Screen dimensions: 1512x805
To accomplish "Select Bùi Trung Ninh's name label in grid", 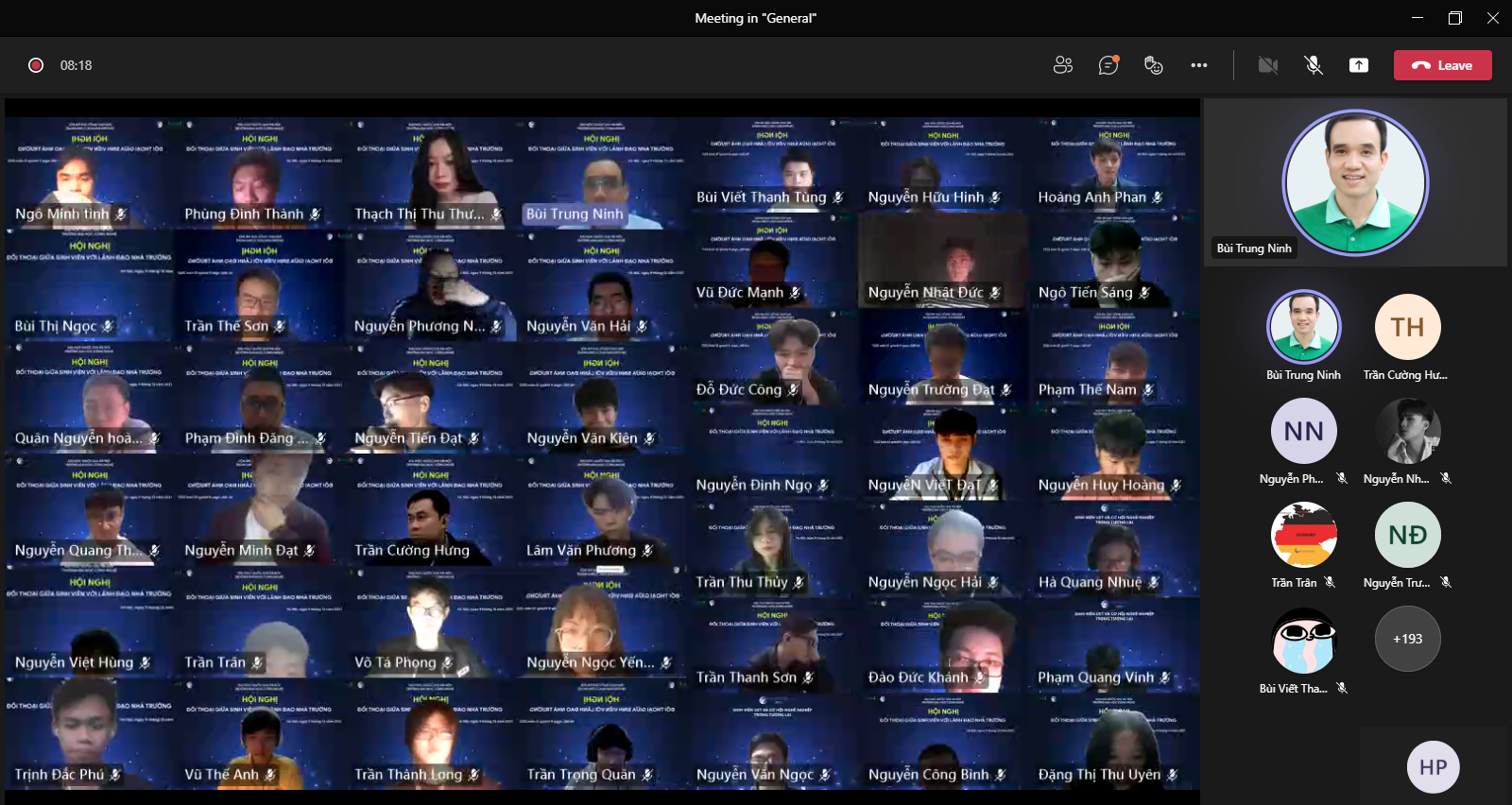I will click(x=575, y=214).
